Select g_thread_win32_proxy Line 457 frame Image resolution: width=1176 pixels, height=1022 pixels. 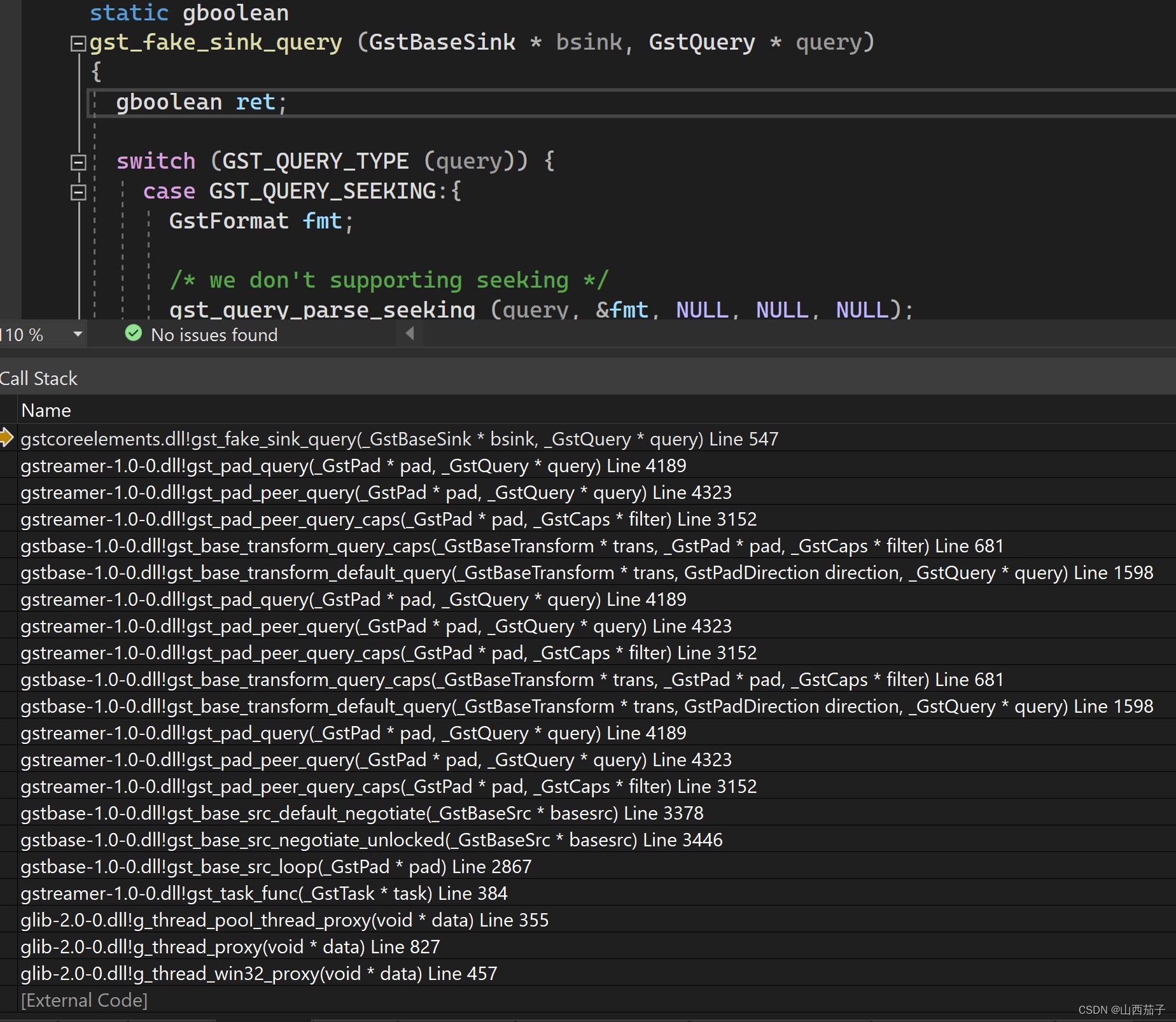click(258, 974)
